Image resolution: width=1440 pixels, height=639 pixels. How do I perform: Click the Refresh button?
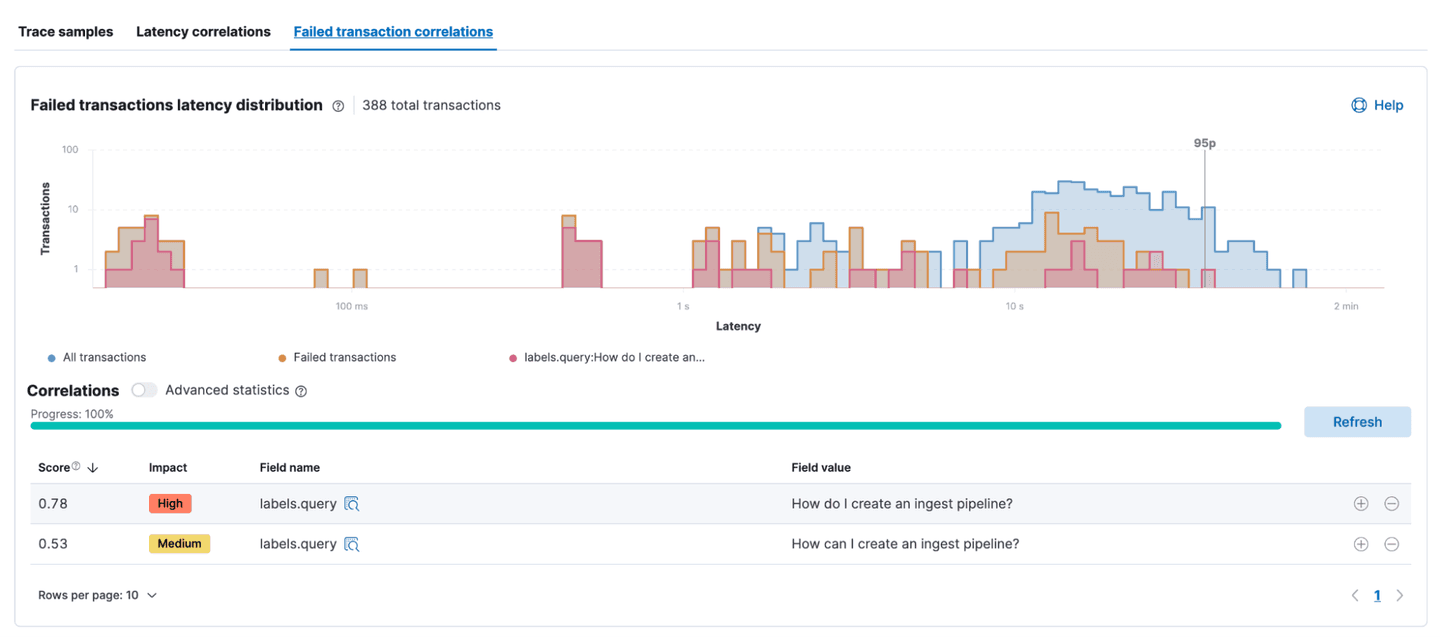pos(1357,421)
